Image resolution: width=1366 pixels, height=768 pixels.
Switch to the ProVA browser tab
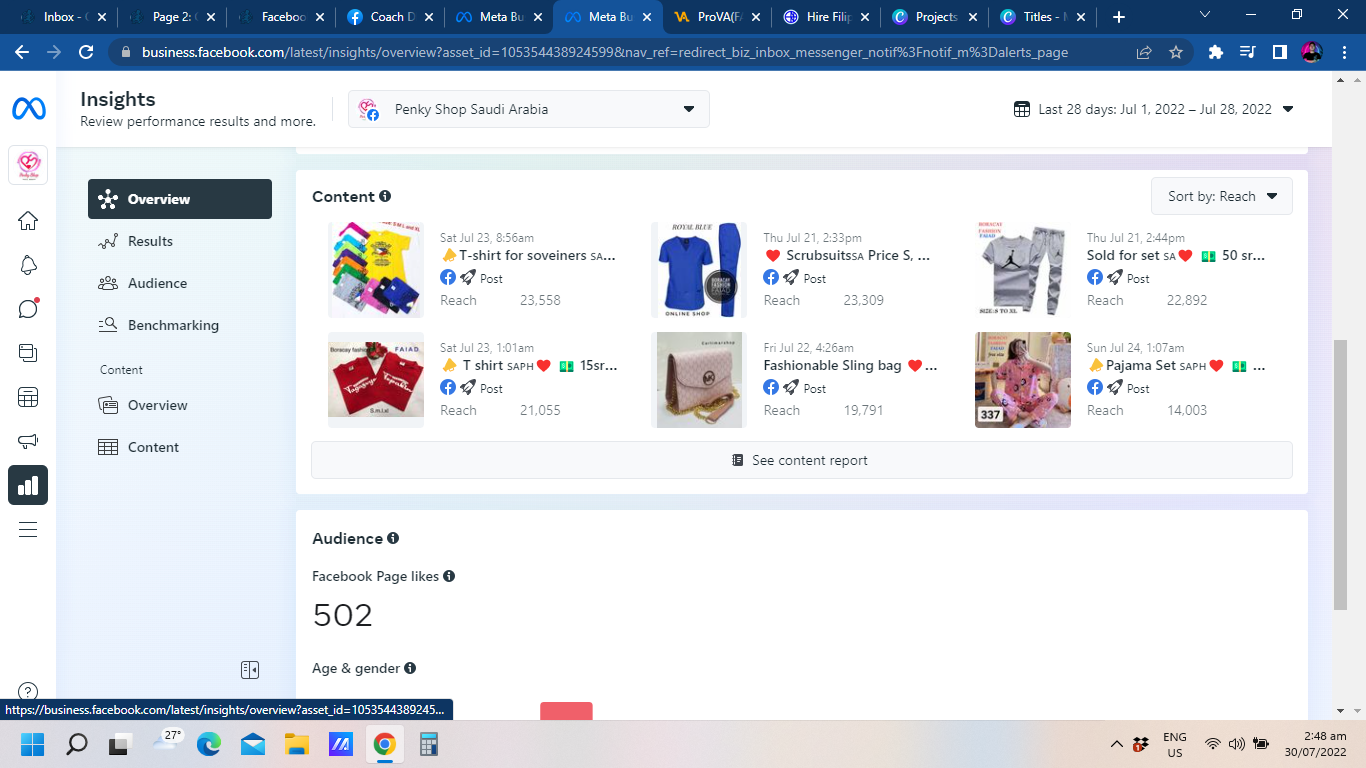(717, 17)
